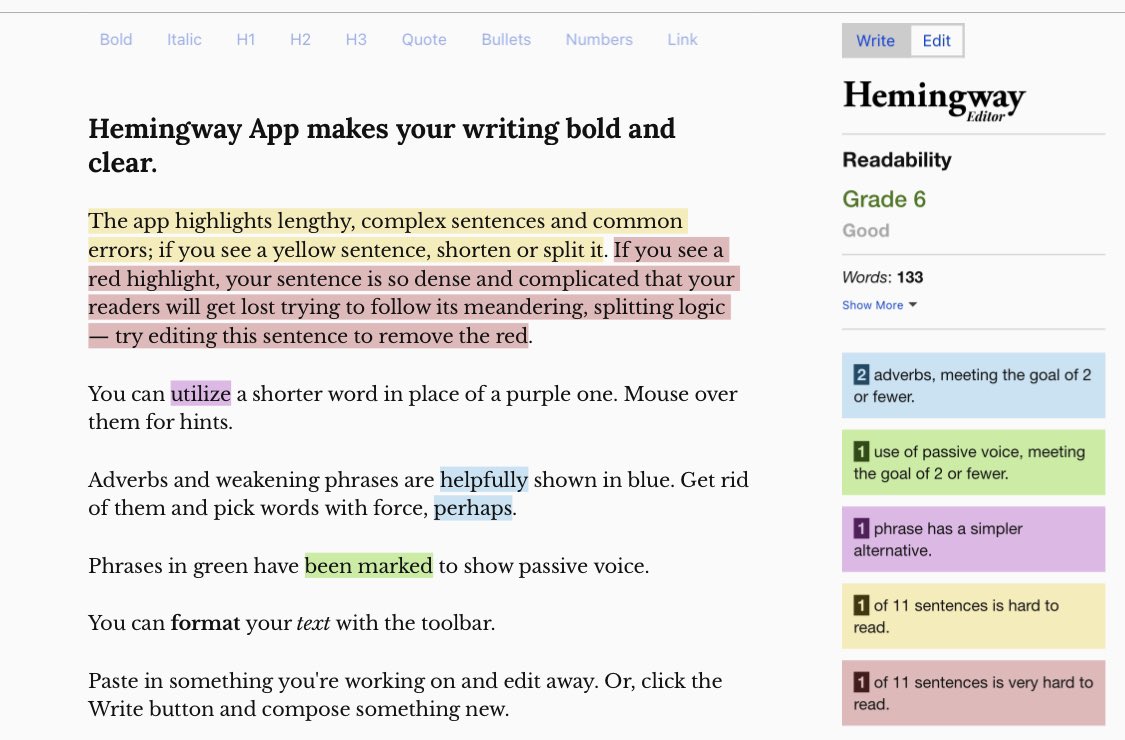Set heading level H2
Viewport: 1125px width, 740px height.
300,39
